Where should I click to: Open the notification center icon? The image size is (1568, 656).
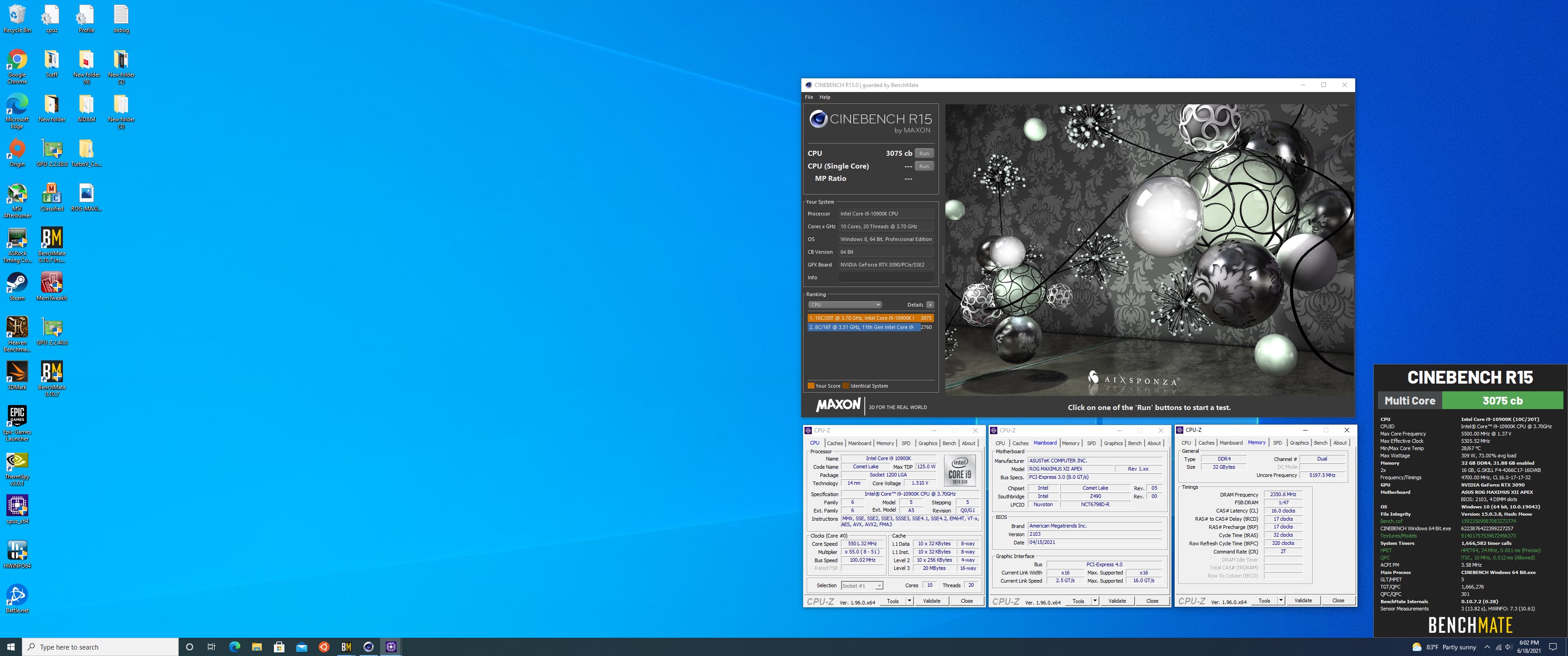[x=1553, y=647]
